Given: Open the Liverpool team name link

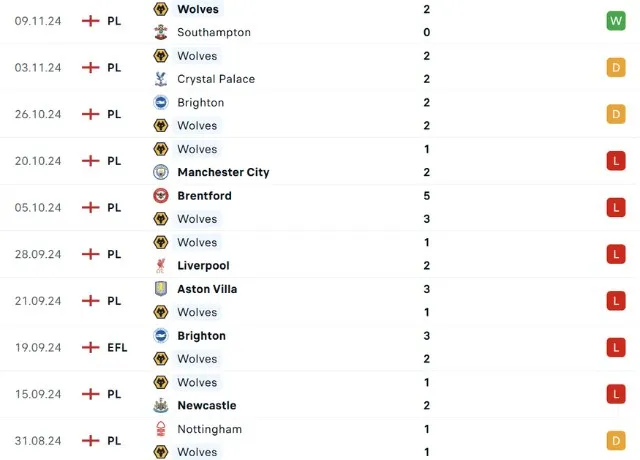Looking at the screenshot, I should [203, 266].
